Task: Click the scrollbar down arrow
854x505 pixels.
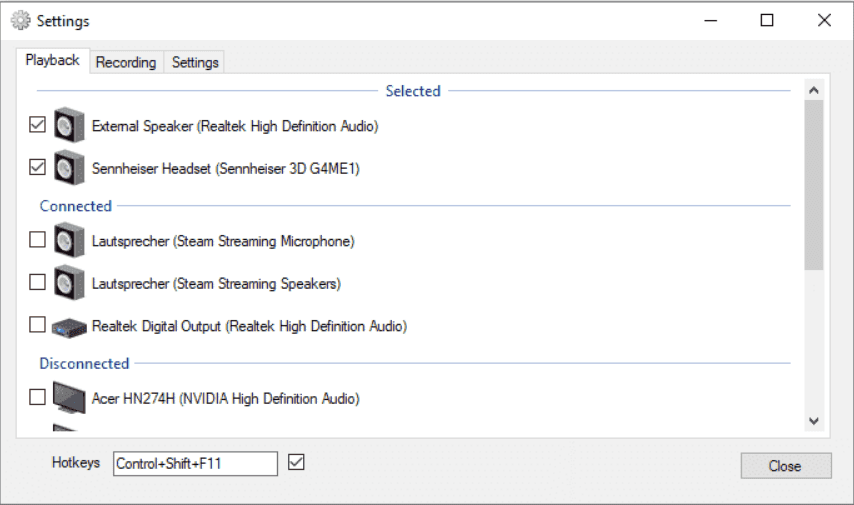Action: (813, 422)
